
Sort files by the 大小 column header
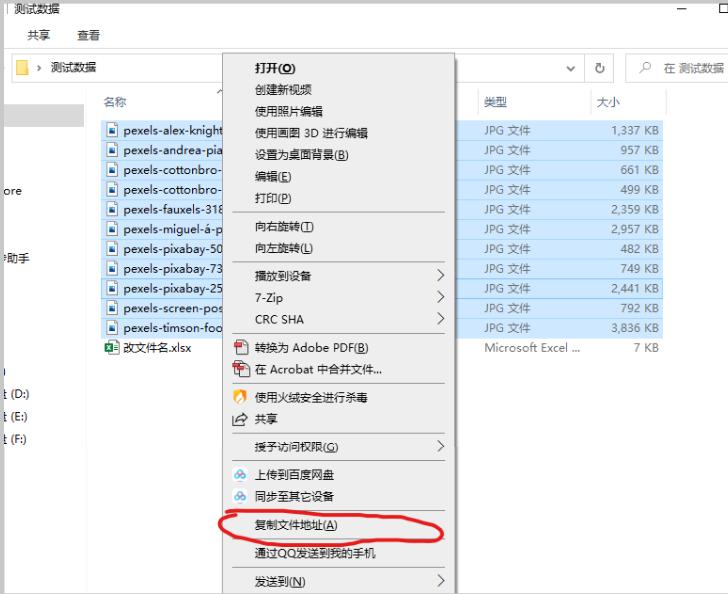pos(608,102)
